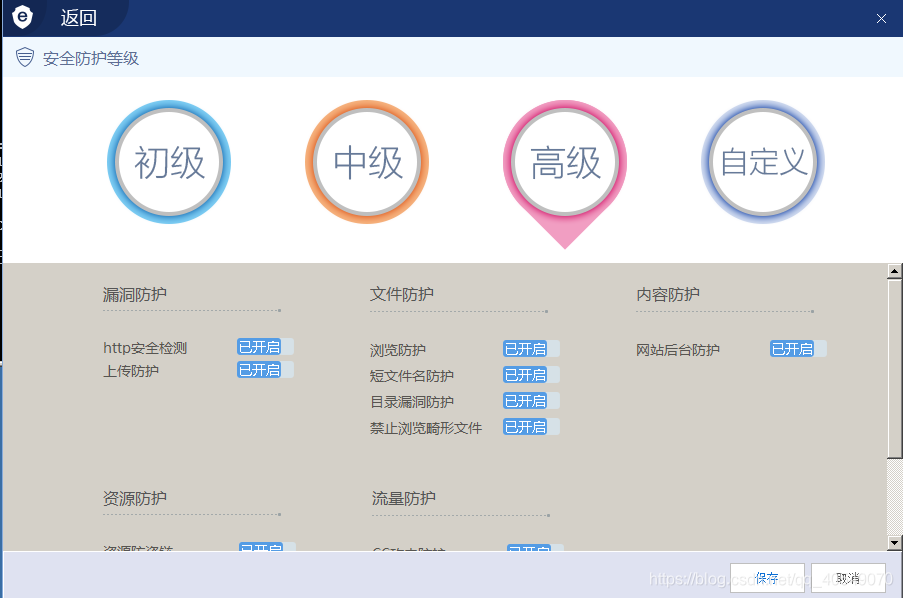Click the 漏洞防护 section heading
This screenshot has height=598, width=903.
(135, 294)
